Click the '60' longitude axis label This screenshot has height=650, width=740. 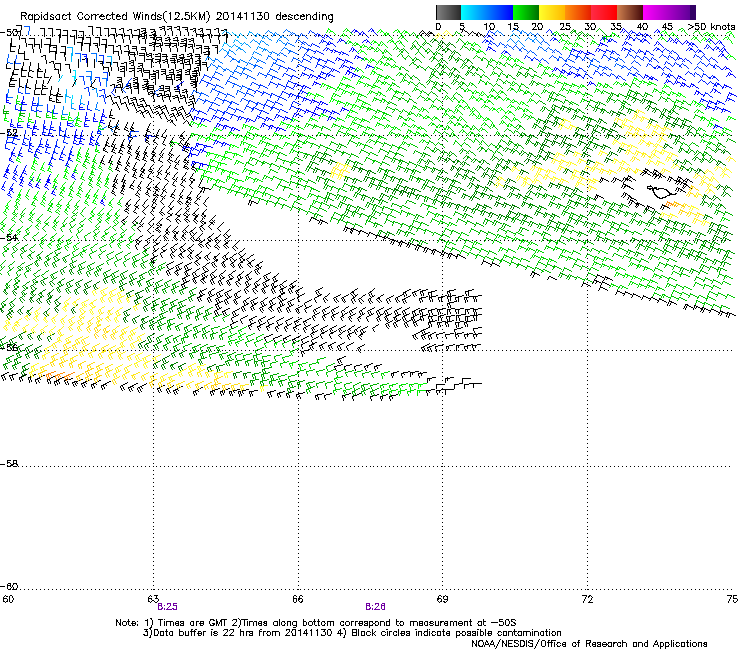(x=8, y=599)
